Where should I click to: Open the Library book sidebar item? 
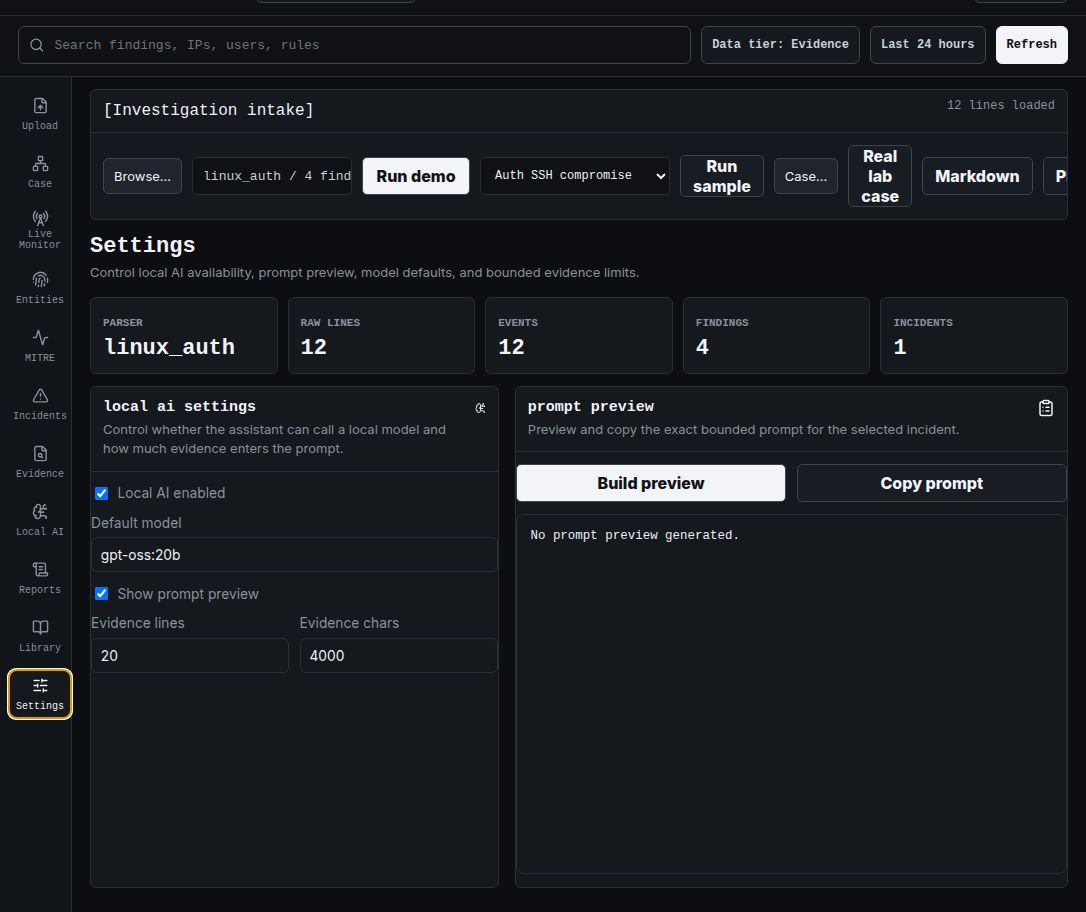[x=39, y=636]
